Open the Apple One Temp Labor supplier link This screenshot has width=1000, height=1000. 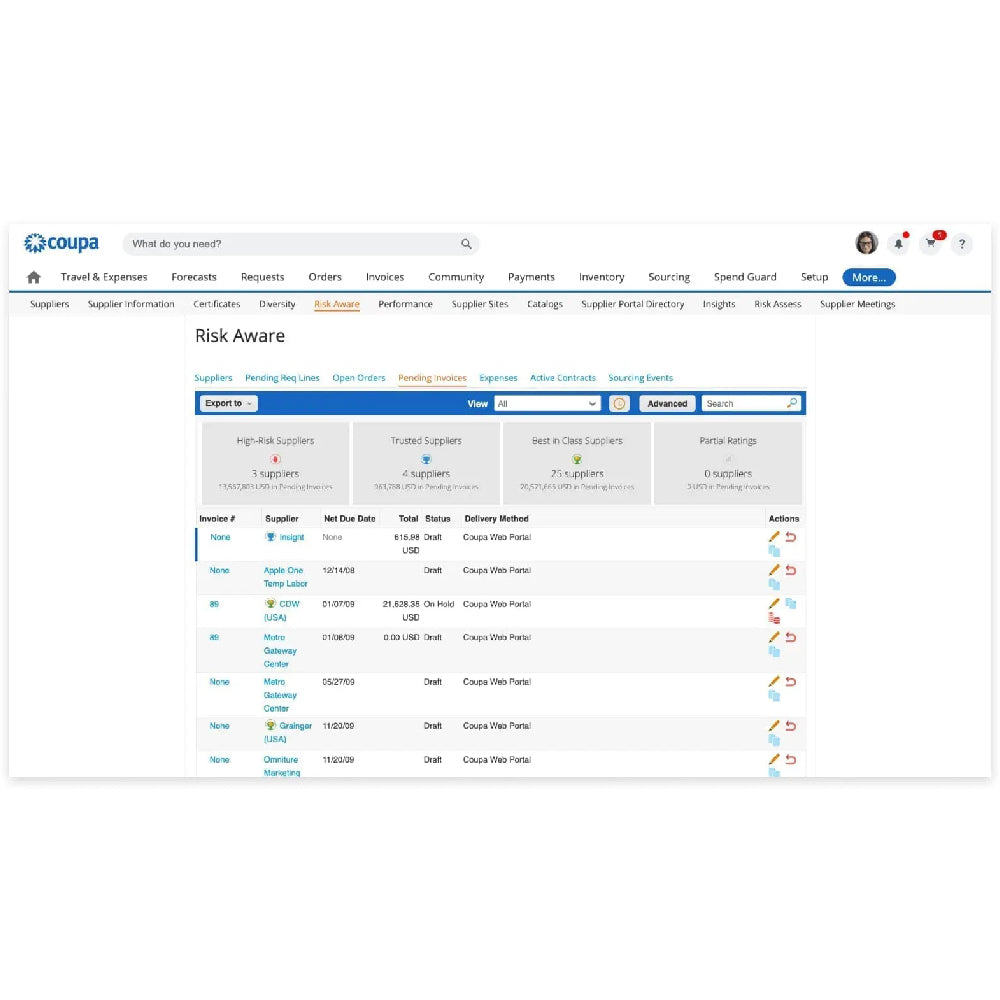click(x=285, y=577)
